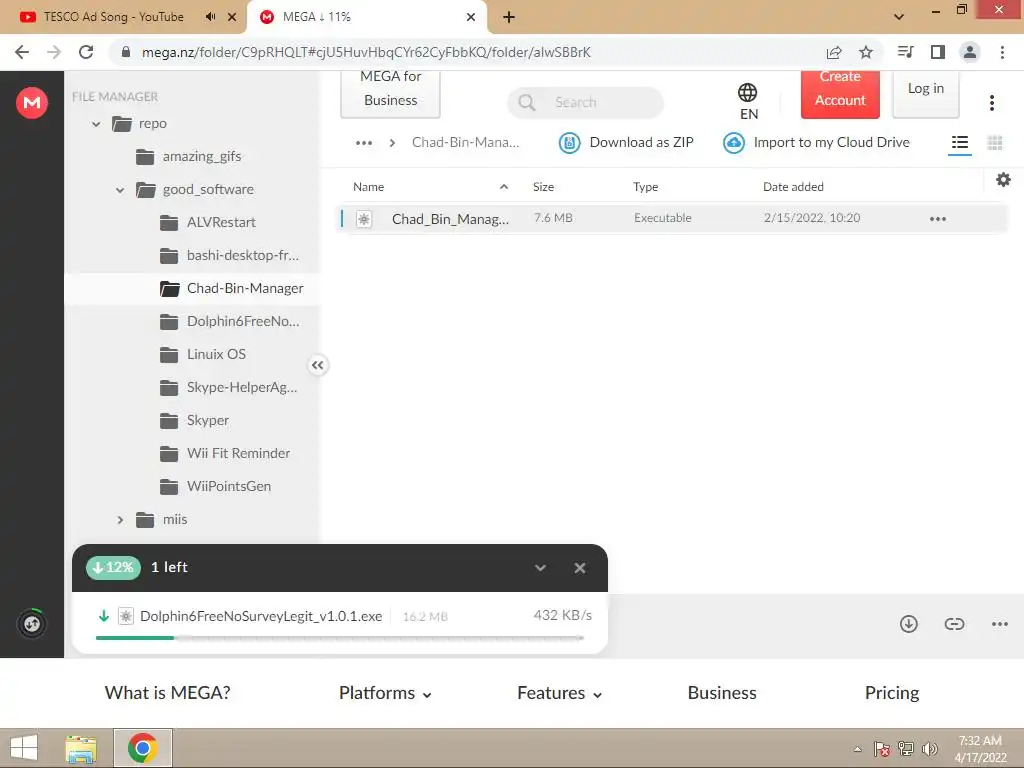Open the bottom bar more options menu
Viewport: 1024px width, 768px height.
click(x=999, y=624)
